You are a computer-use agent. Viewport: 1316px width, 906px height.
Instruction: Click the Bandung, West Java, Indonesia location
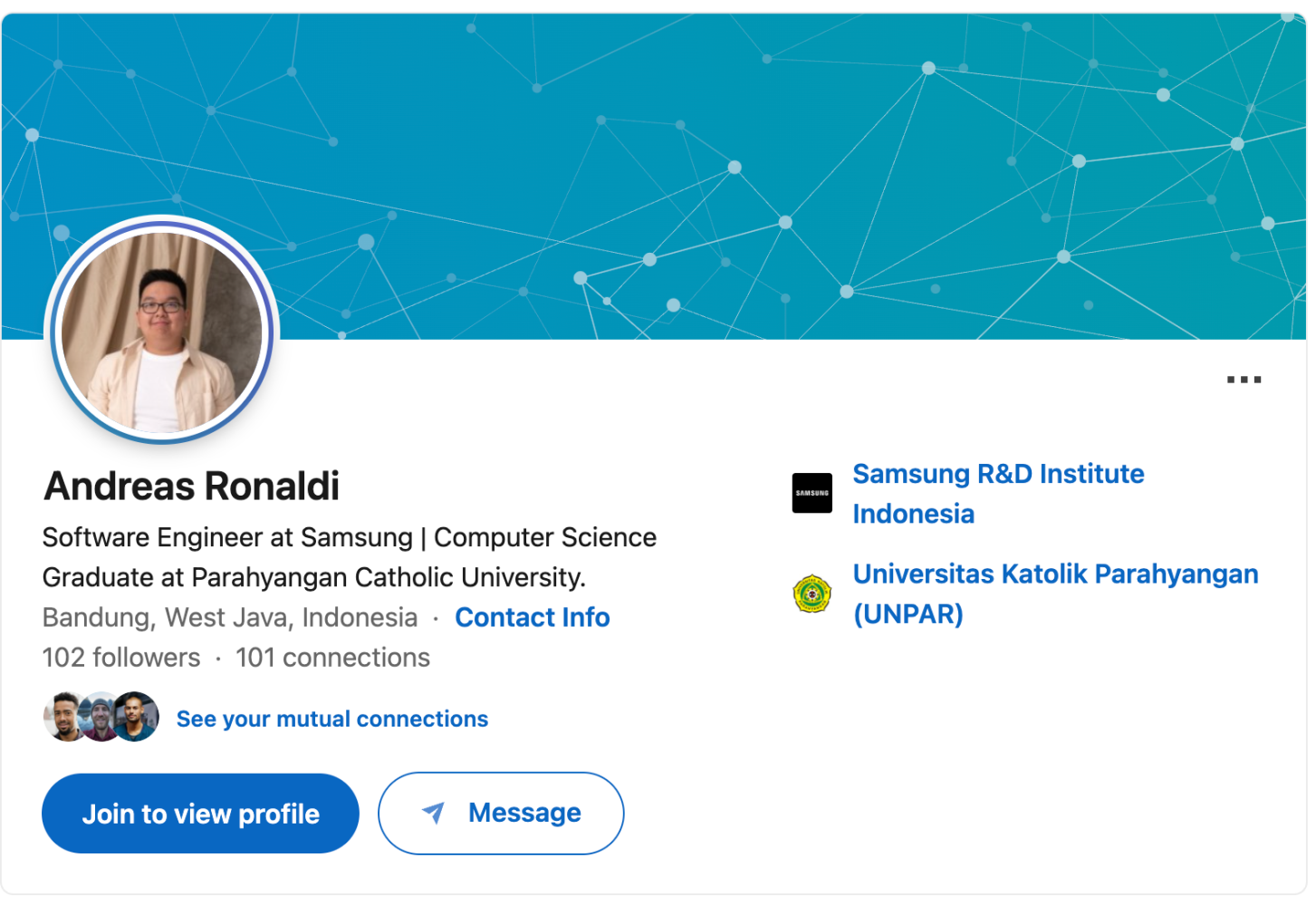coord(230,618)
